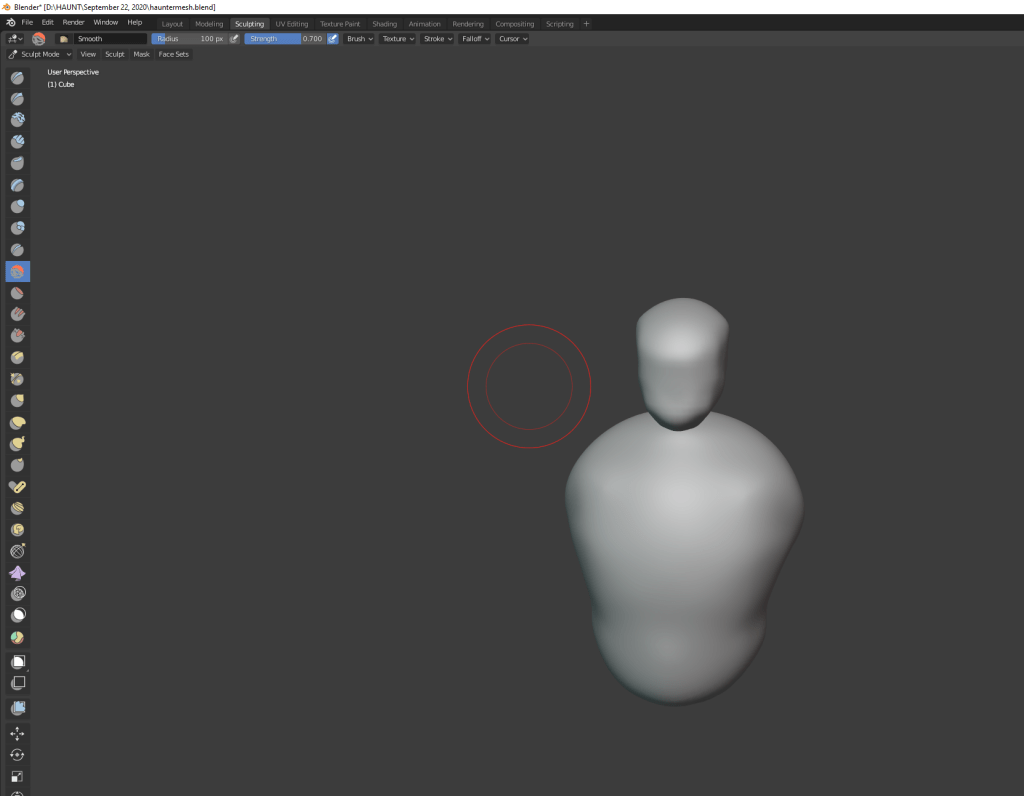Pick the Cloth brush tool
The image size is (1024, 796).
(17, 573)
